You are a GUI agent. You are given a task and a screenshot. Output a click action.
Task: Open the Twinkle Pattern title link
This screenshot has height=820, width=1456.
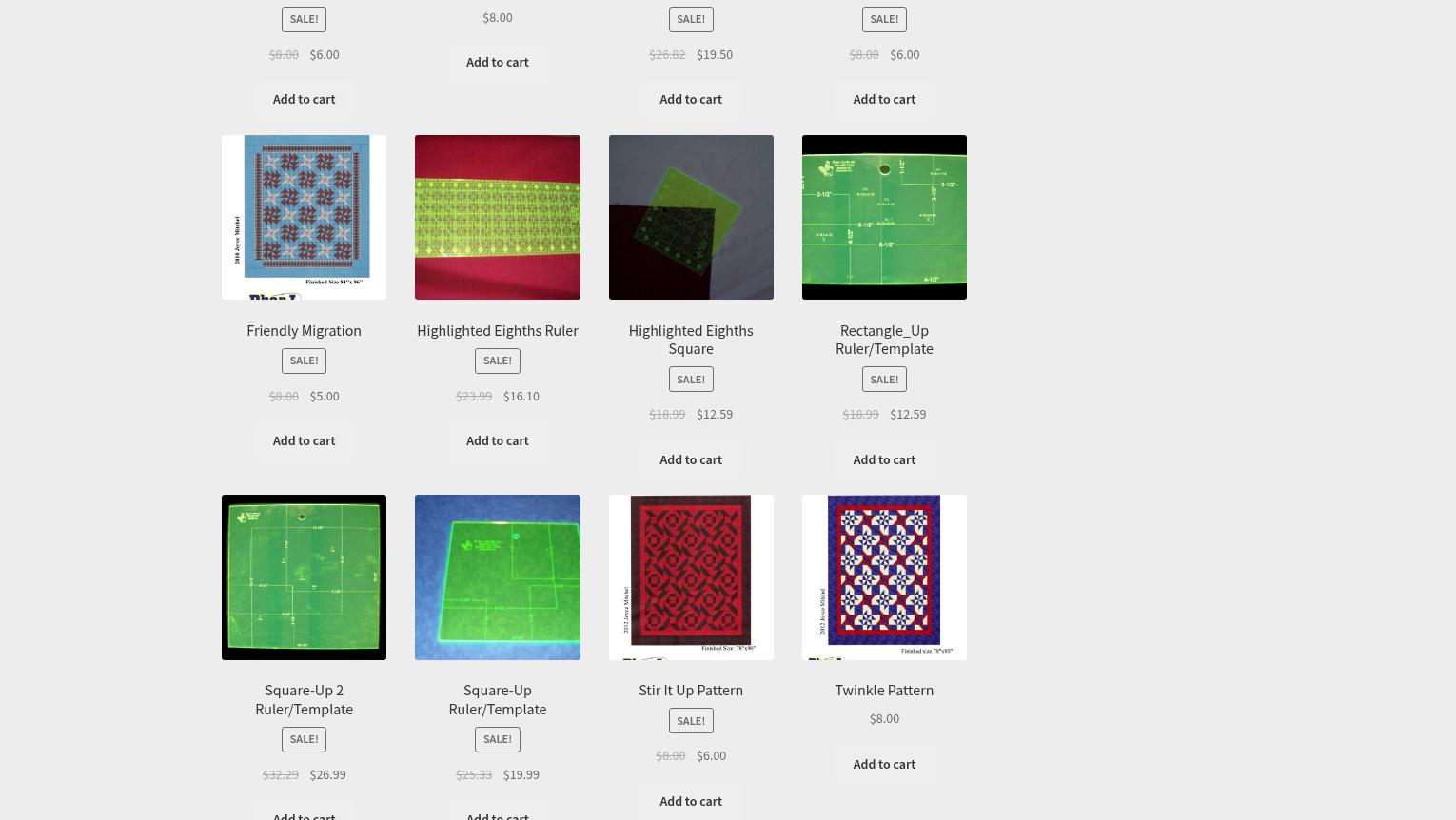coord(884,690)
